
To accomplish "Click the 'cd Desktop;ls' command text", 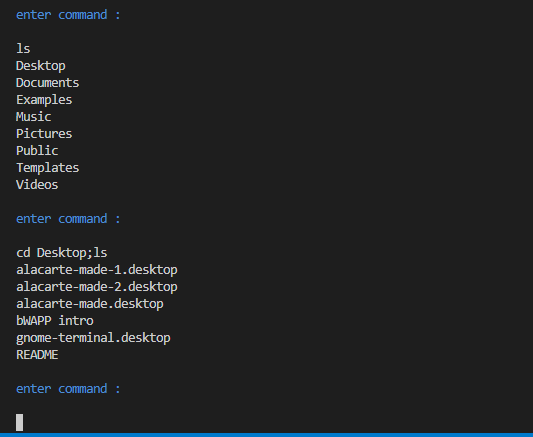I will pos(62,253).
